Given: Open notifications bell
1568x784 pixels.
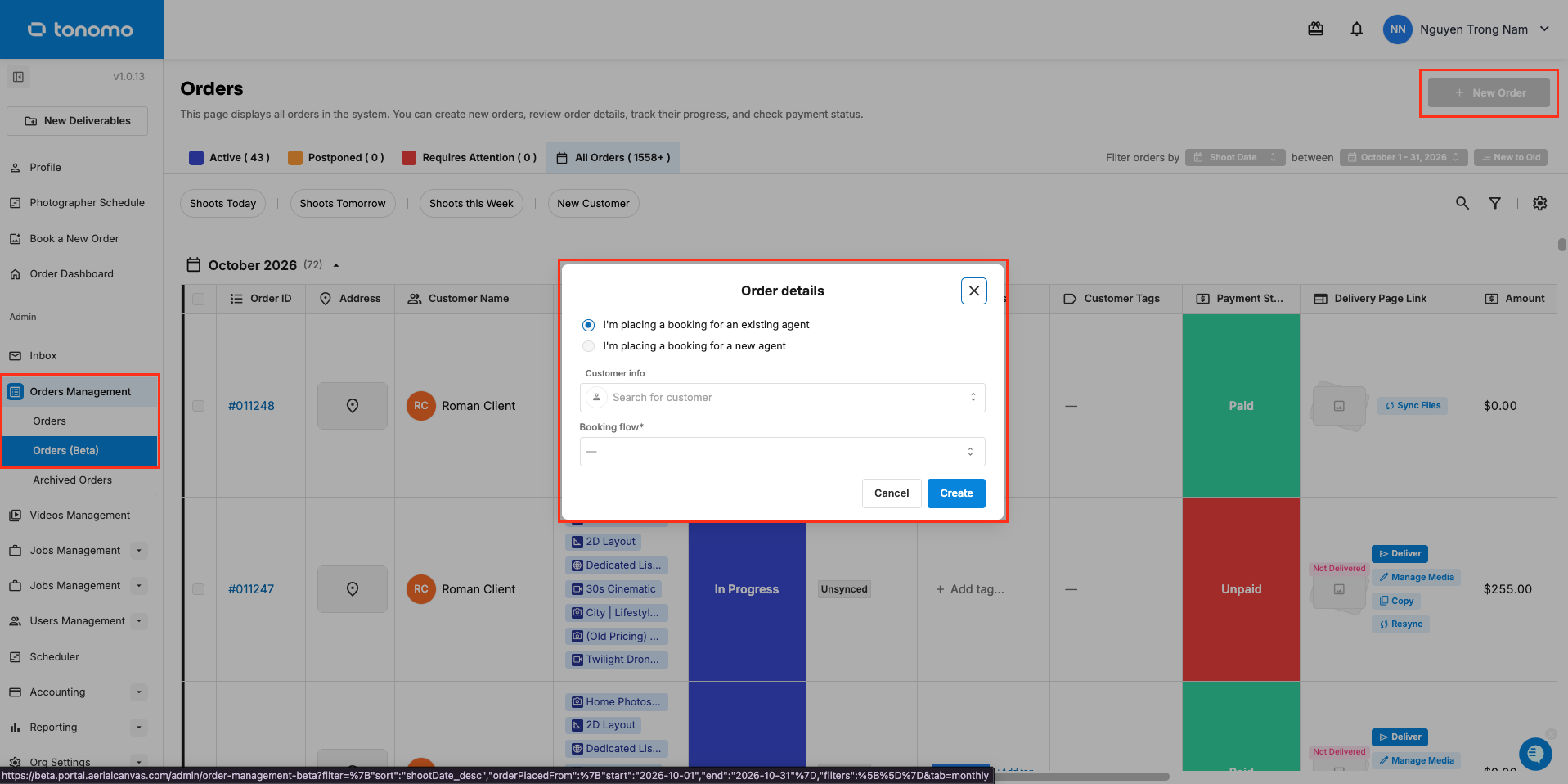Looking at the screenshot, I should coord(1356,29).
